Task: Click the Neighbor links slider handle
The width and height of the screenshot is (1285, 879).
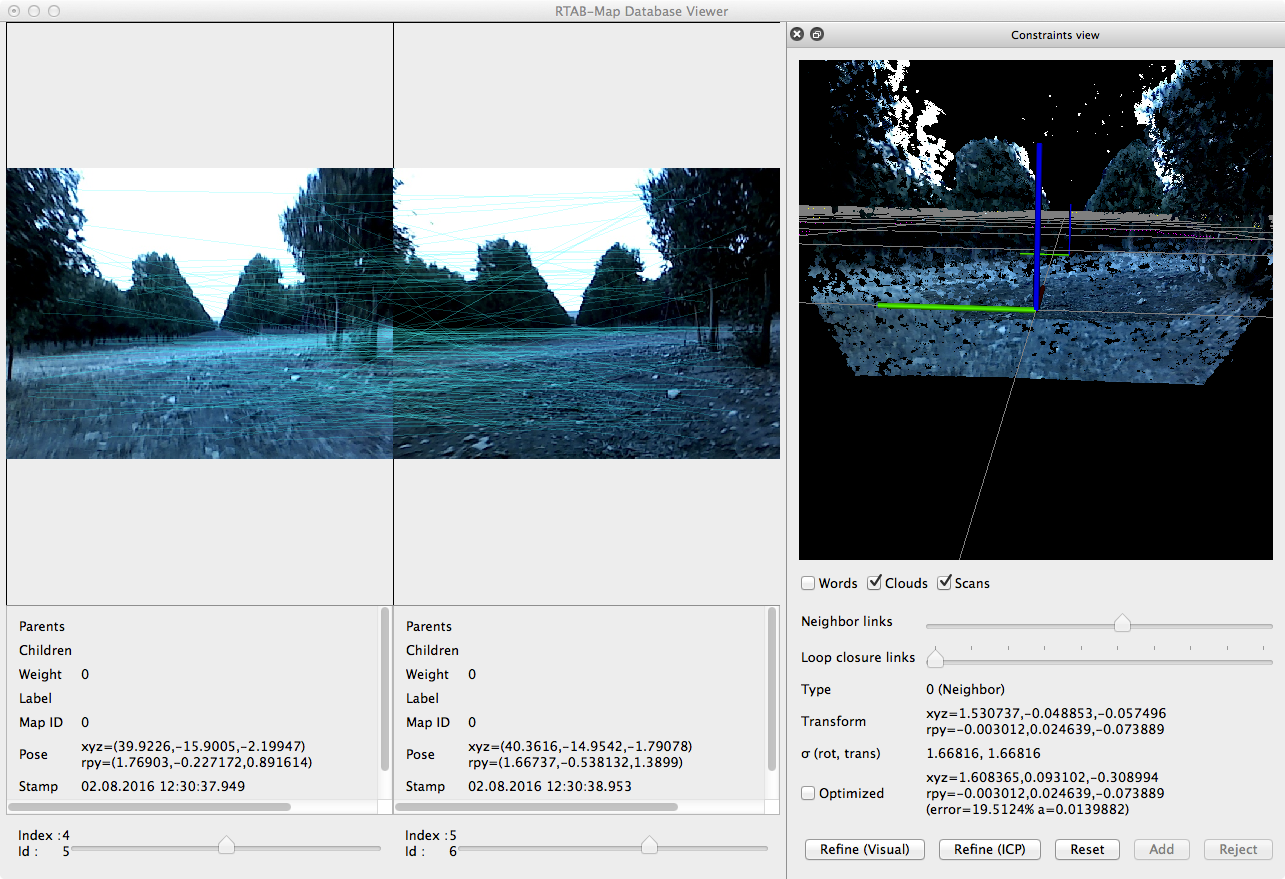Action: coord(1122,623)
